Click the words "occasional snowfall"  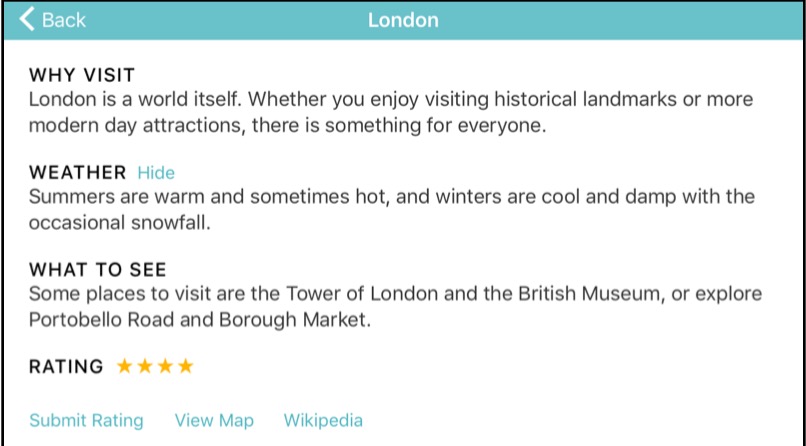pyautogui.click(x=119, y=223)
